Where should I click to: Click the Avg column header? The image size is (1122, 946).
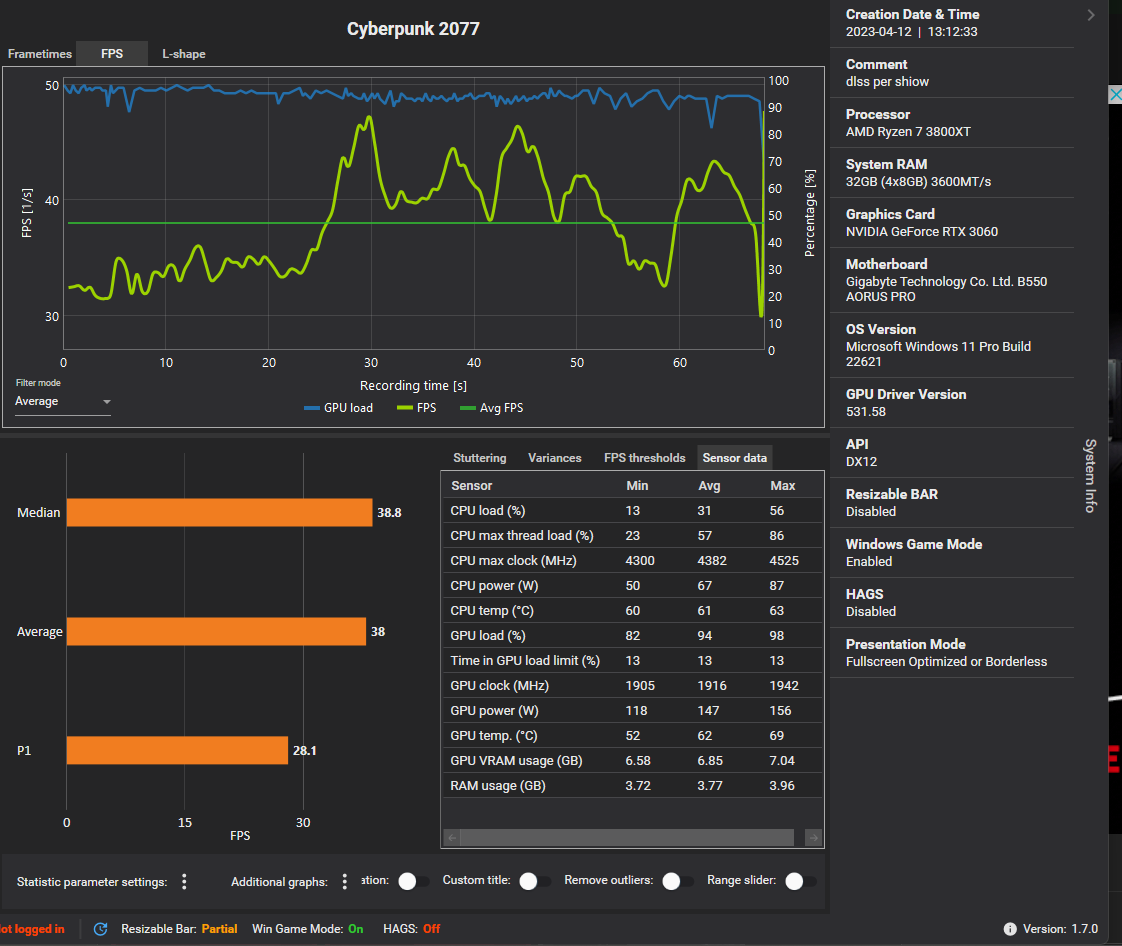(x=709, y=485)
